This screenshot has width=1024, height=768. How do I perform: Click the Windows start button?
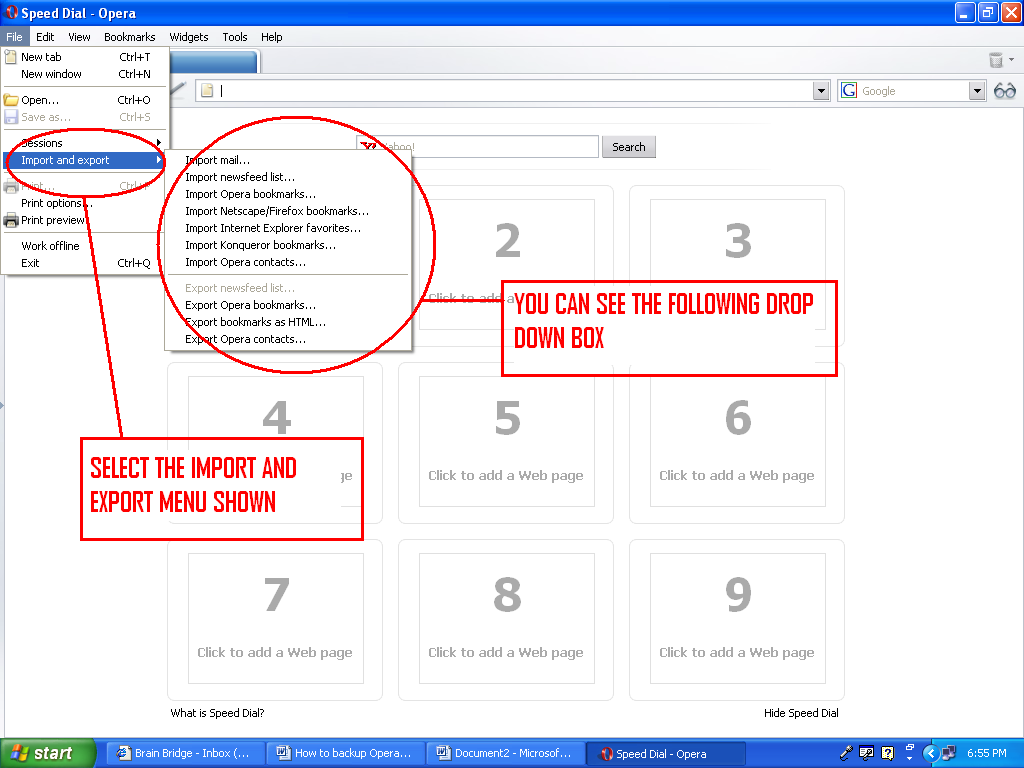(47, 753)
